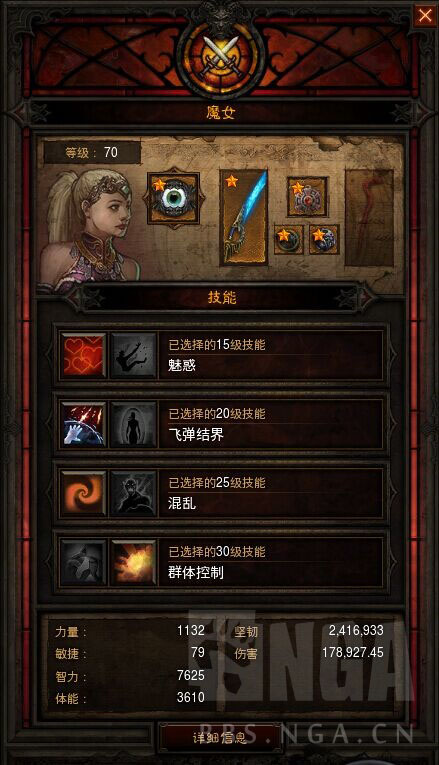This screenshot has width=439, height=765.
Task: Click the eye amulet equipment slot
Action: point(173,199)
